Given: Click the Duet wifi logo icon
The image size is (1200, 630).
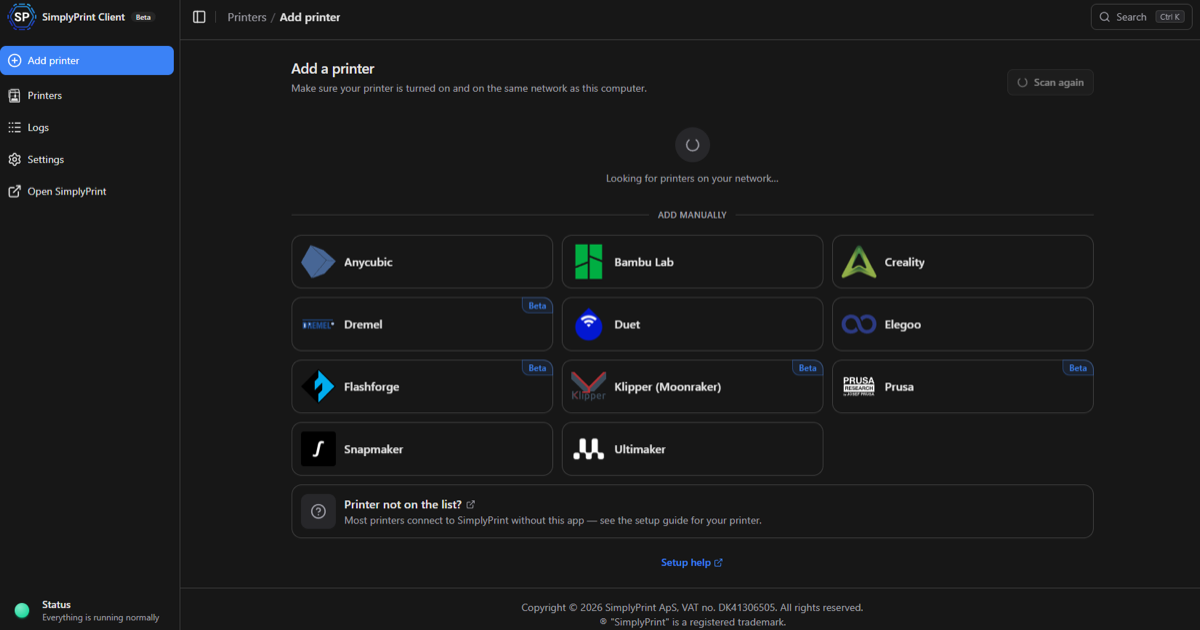Looking at the screenshot, I should click(x=588, y=324).
